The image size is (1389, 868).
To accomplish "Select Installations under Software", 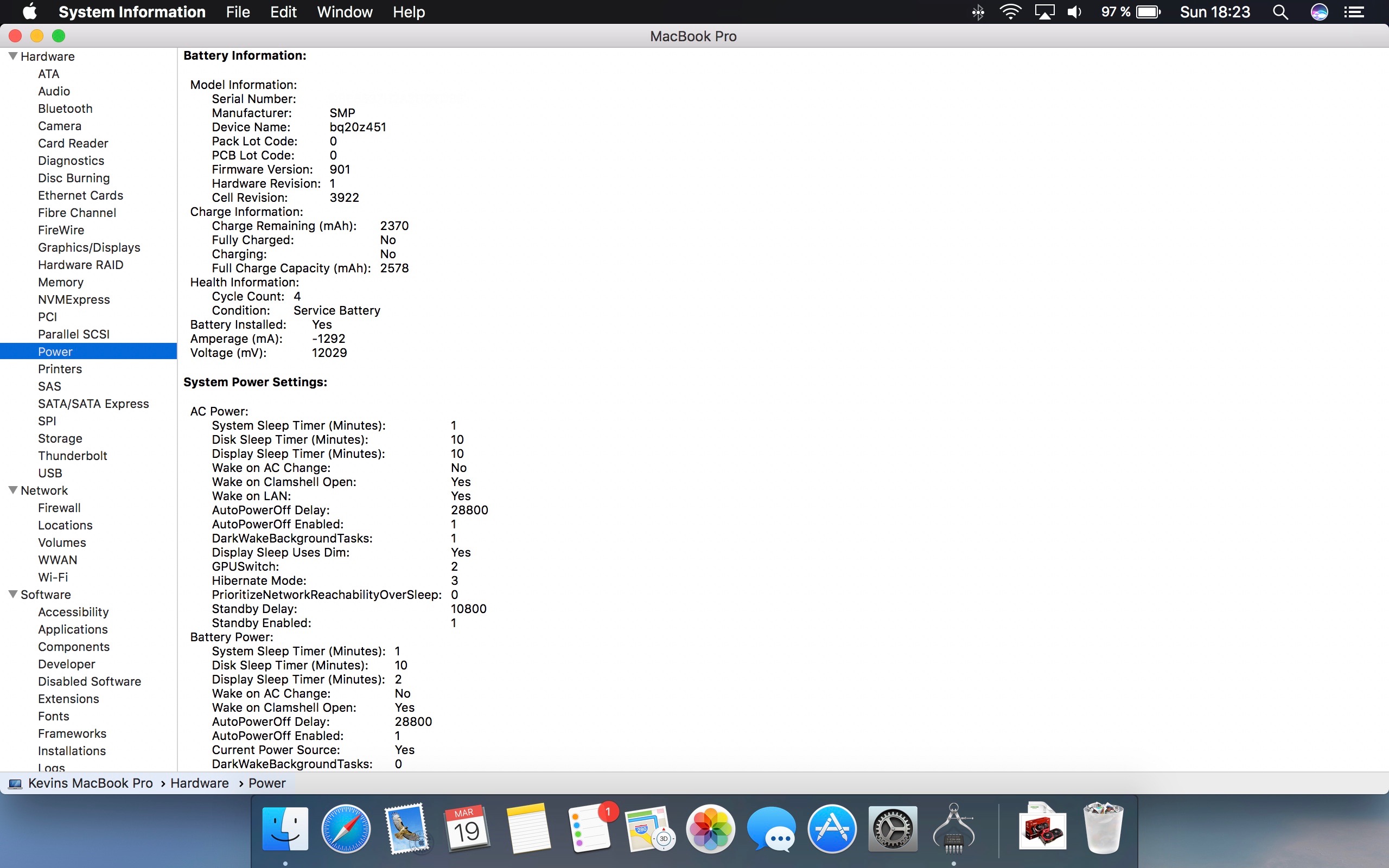I will click(72, 750).
